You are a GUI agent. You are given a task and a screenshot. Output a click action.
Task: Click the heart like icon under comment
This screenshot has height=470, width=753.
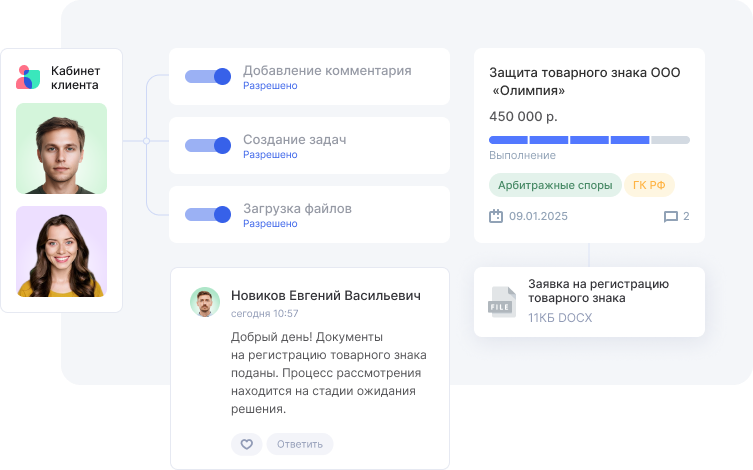click(x=246, y=444)
